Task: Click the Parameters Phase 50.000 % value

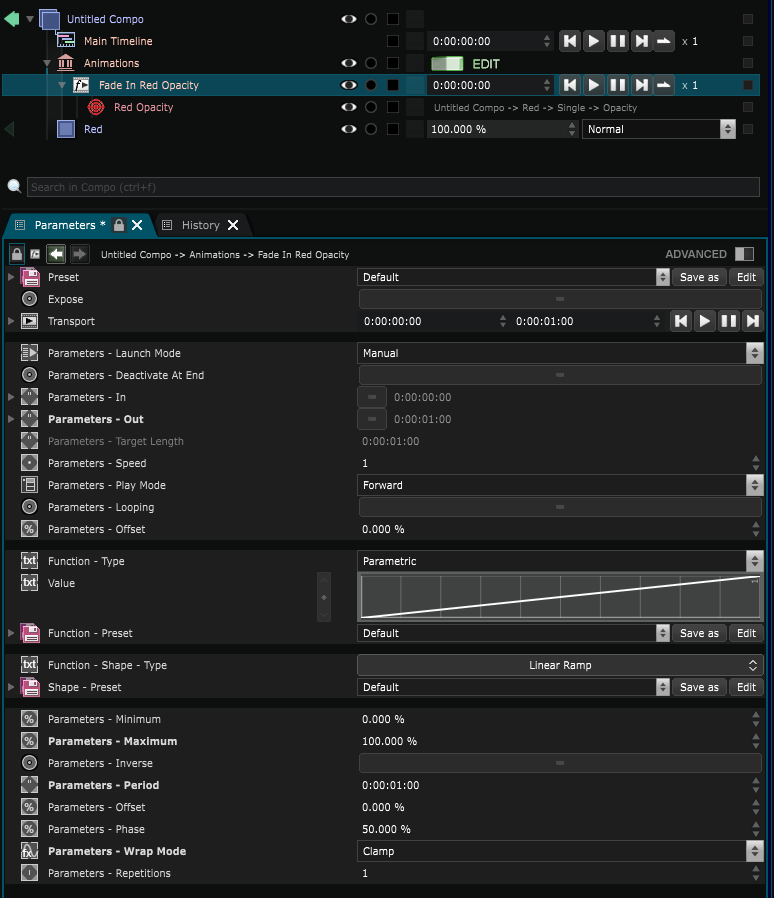Action: click(386, 829)
